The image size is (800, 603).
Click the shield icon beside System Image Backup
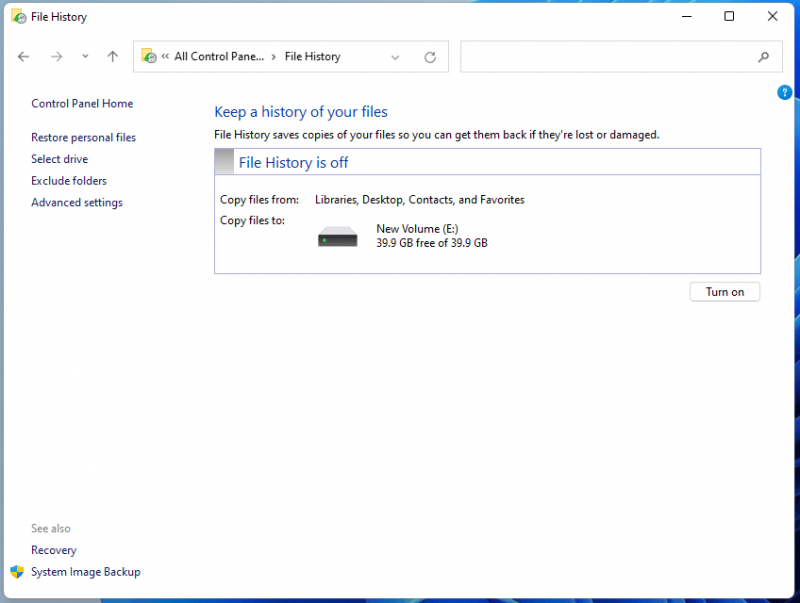17,572
